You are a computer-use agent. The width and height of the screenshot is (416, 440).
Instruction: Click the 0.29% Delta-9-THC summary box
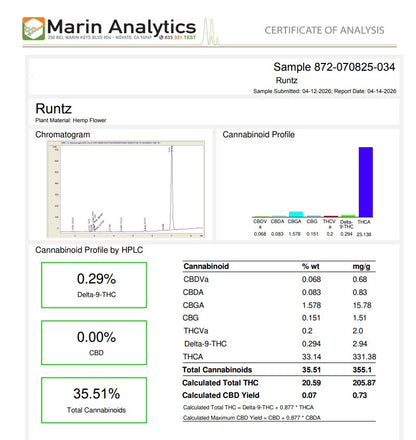coord(94,285)
